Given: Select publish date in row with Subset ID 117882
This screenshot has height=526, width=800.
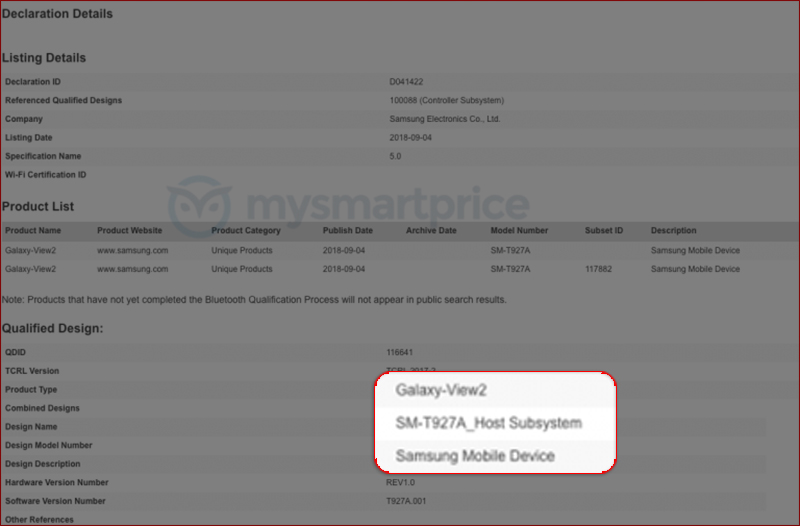Looking at the screenshot, I should [344, 269].
